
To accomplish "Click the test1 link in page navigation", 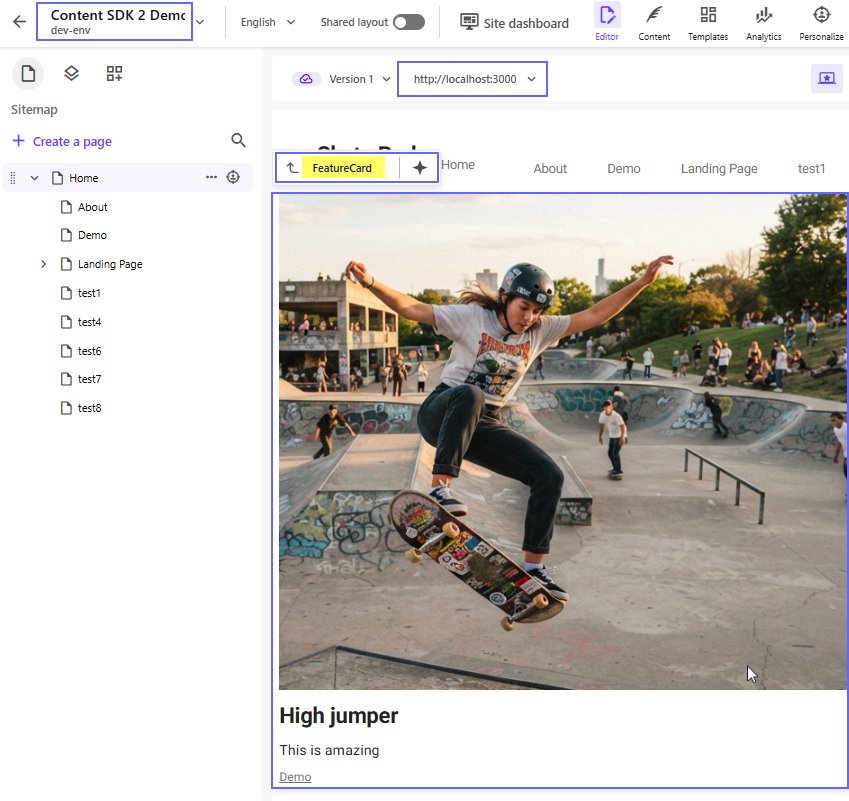I will point(811,168).
